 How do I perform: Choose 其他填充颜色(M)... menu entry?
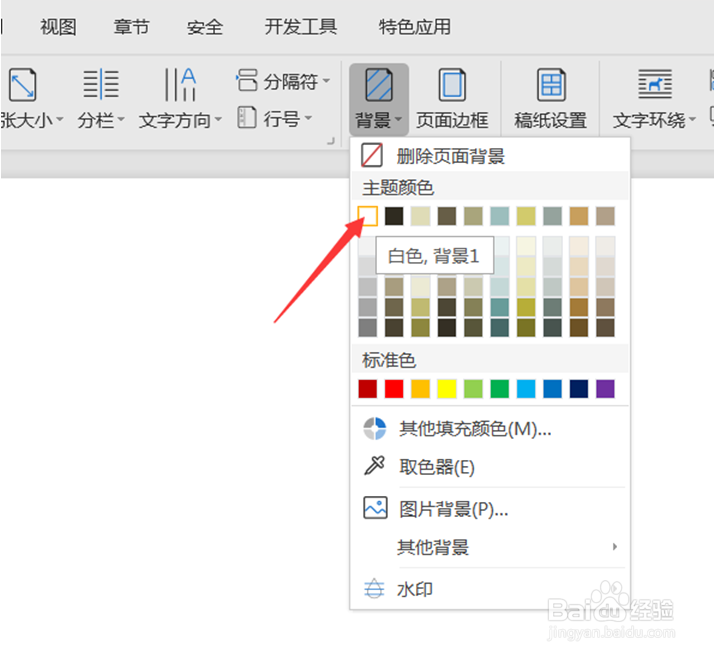pyautogui.click(x=490, y=428)
